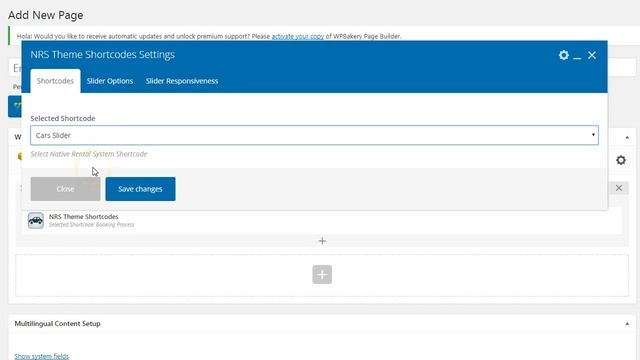Click the gear icon in the page builder row
Image resolution: width=640 pixels, height=360 pixels.
click(x=621, y=160)
